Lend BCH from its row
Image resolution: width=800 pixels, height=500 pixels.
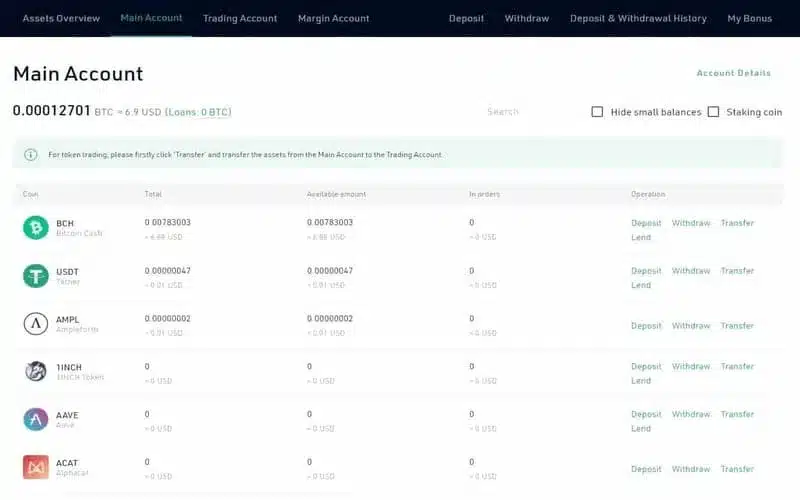641,237
